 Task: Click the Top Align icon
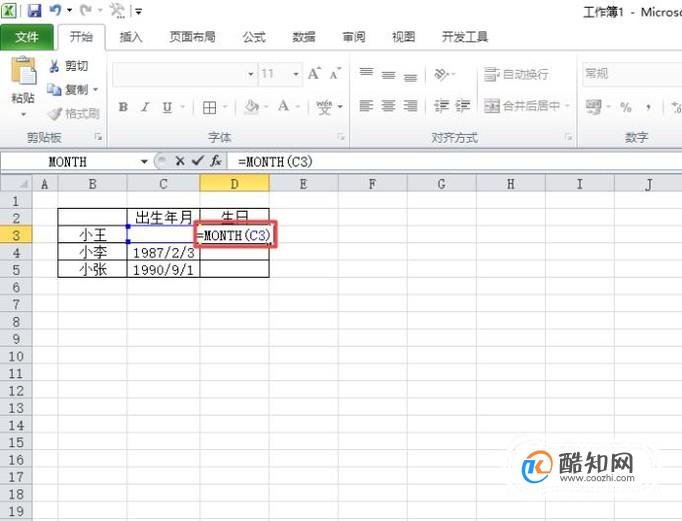coord(366,73)
